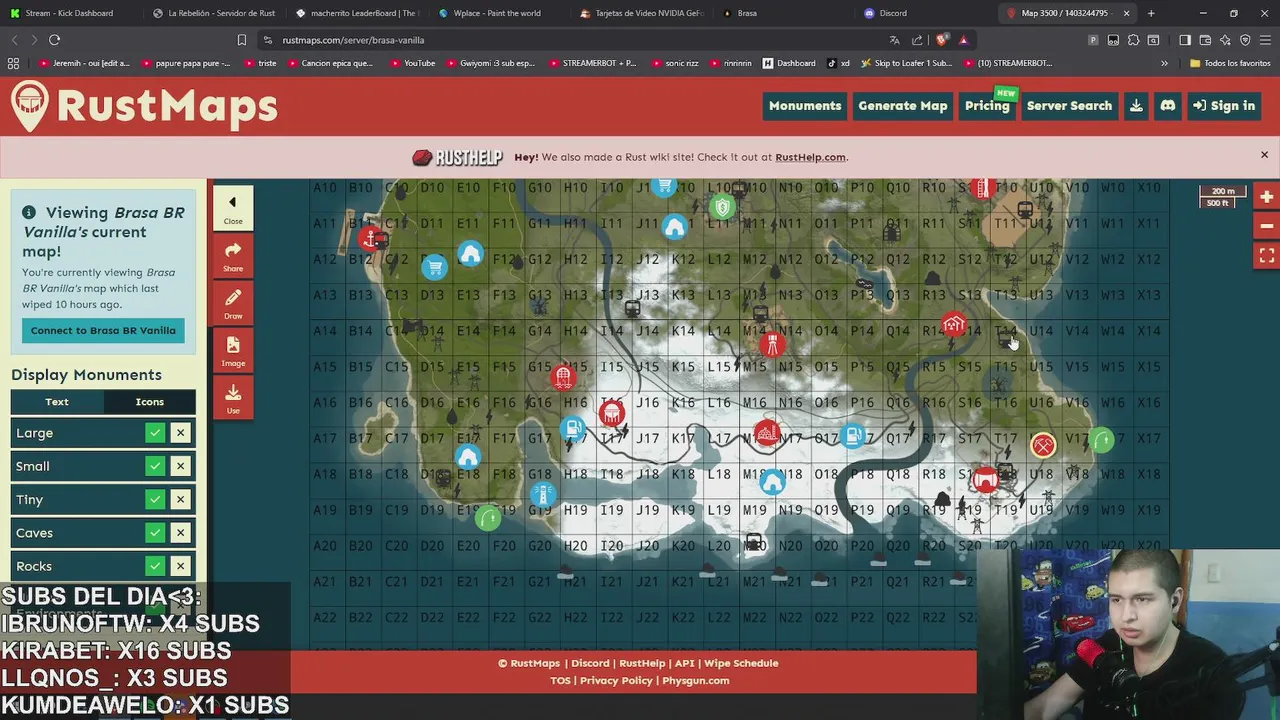The width and height of the screenshot is (1280, 720).
Task: Disable Small monuments with X
Action: 180,466
